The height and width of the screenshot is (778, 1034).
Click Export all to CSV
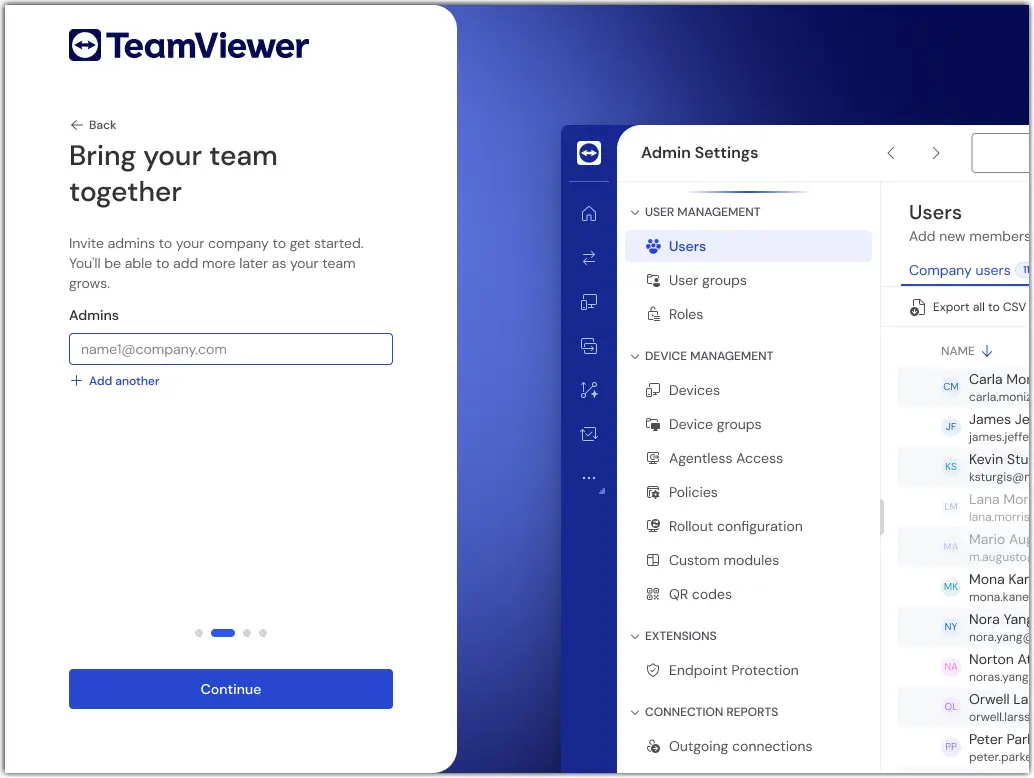pos(967,307)
